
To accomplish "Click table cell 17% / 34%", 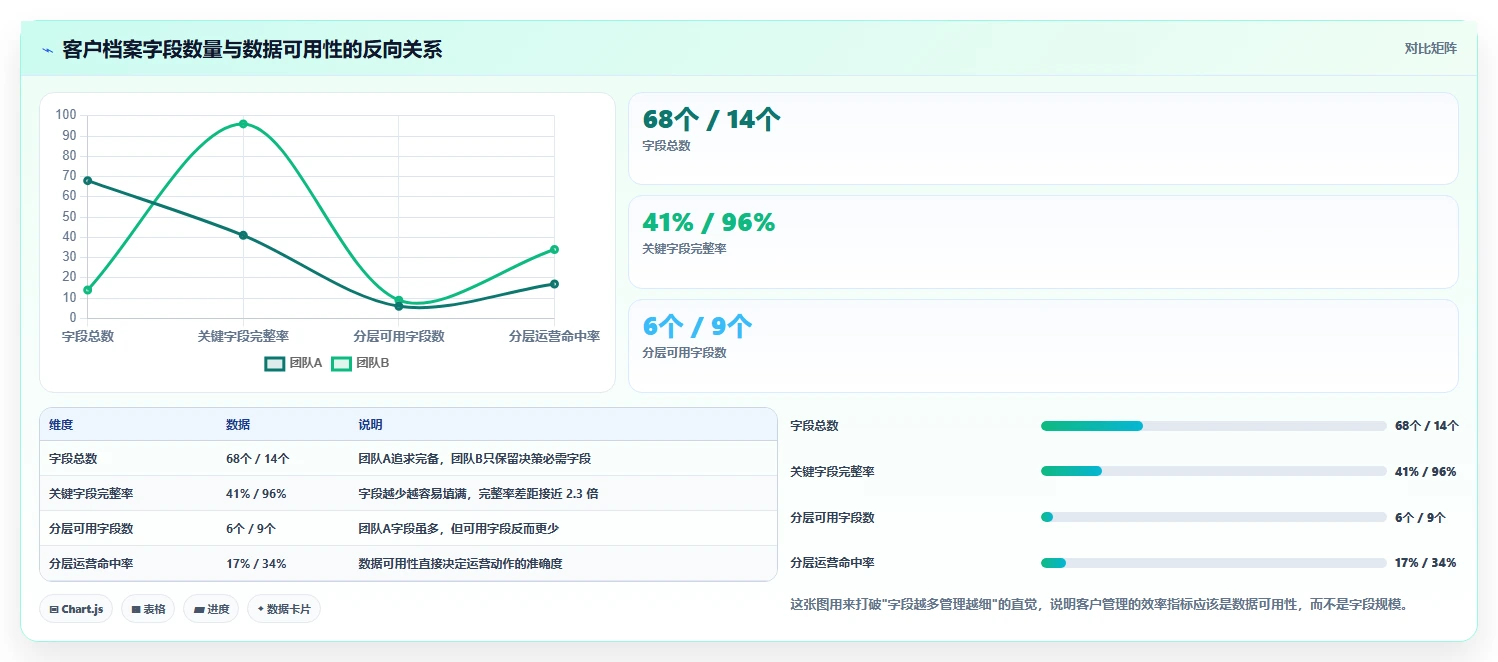I will click(256, 564).
